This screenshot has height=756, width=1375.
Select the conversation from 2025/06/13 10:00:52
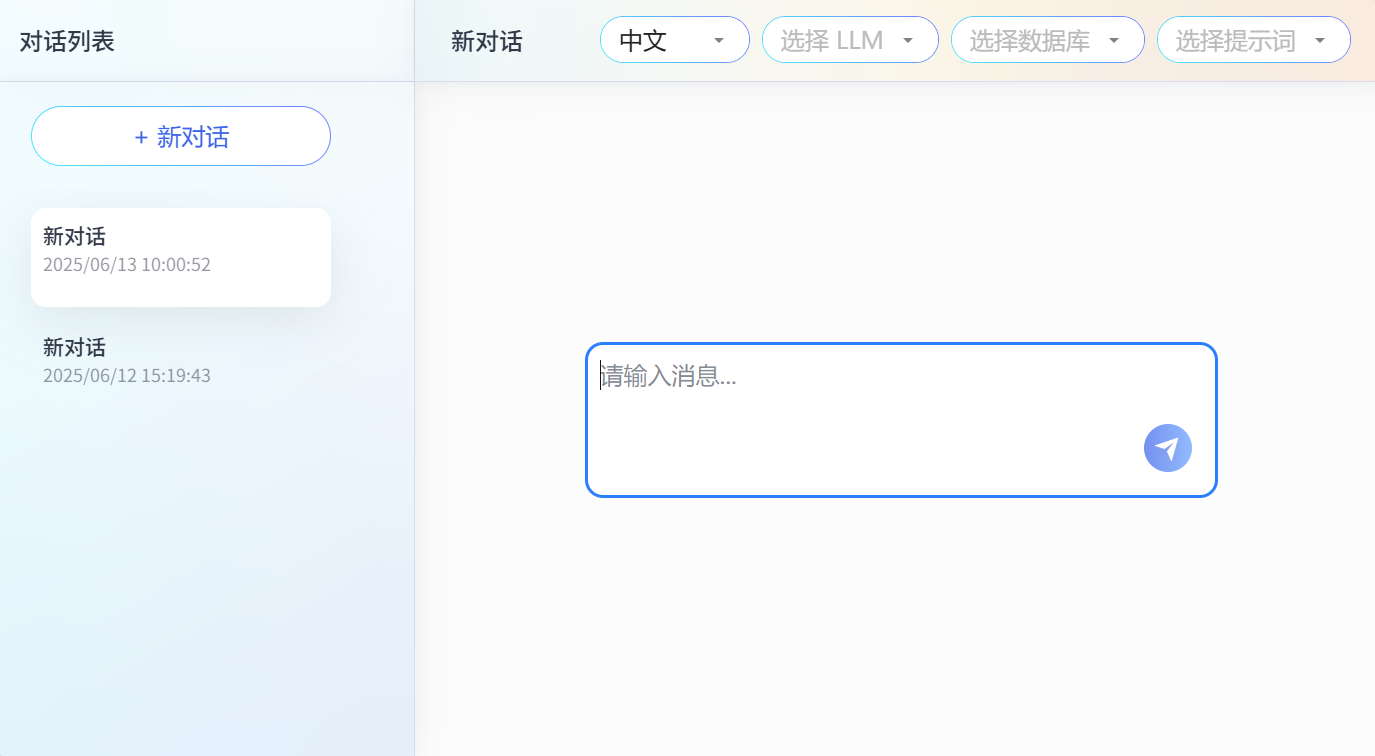181,257
